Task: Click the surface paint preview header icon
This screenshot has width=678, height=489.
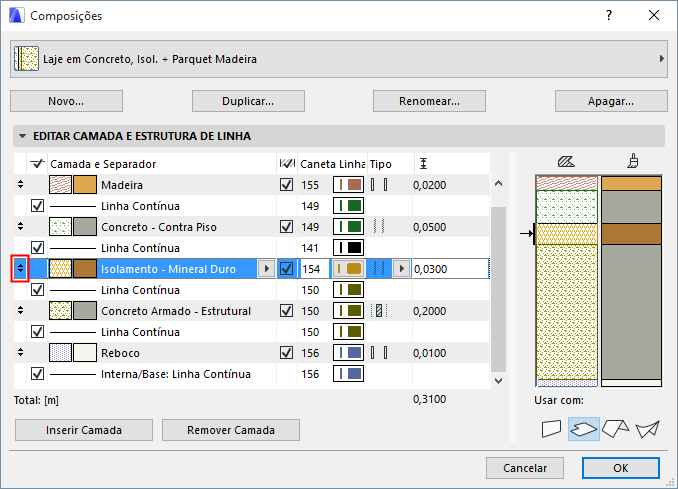Action: pos(633,161)
